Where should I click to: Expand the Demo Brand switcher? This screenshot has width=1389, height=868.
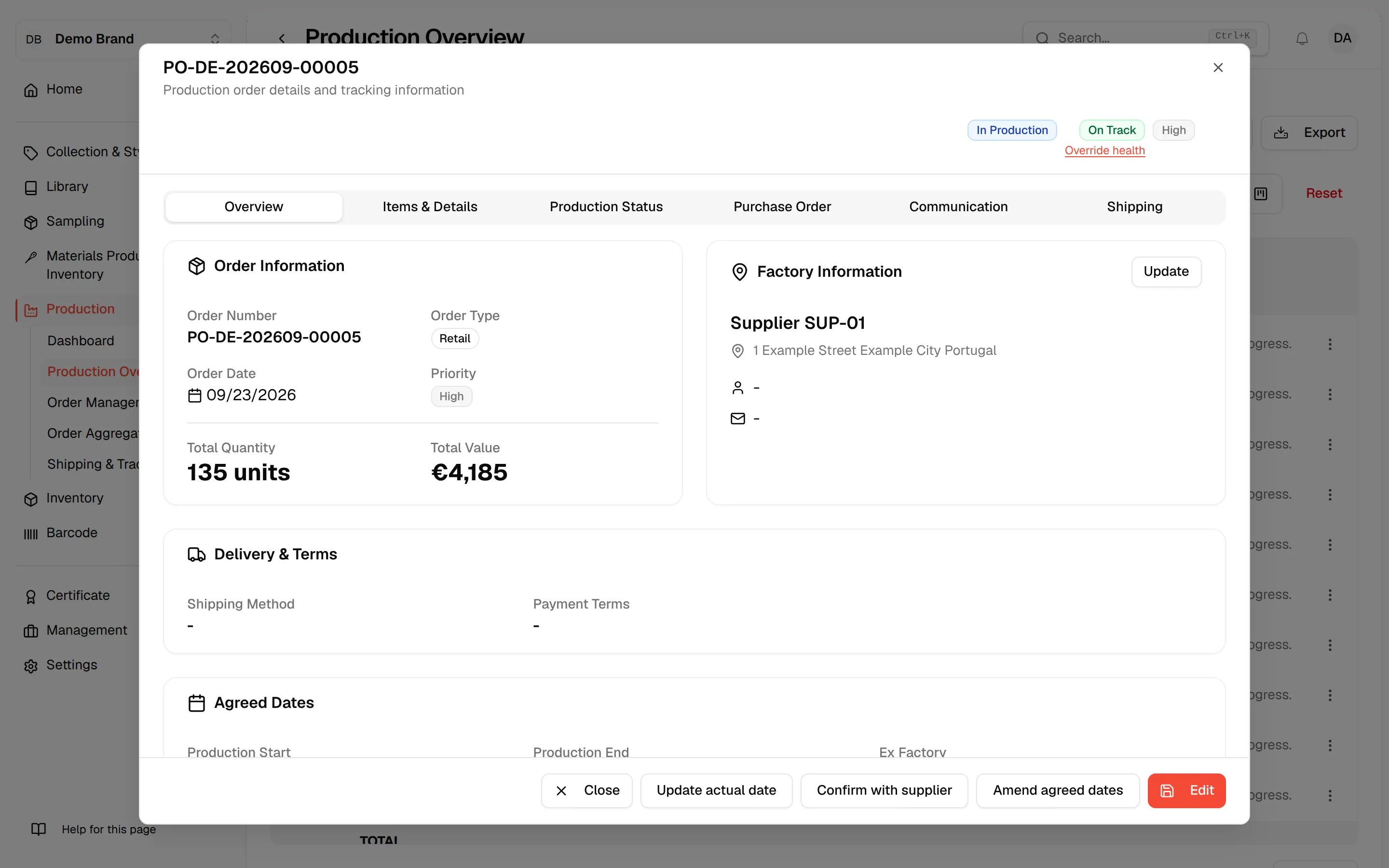coord(123,39)
